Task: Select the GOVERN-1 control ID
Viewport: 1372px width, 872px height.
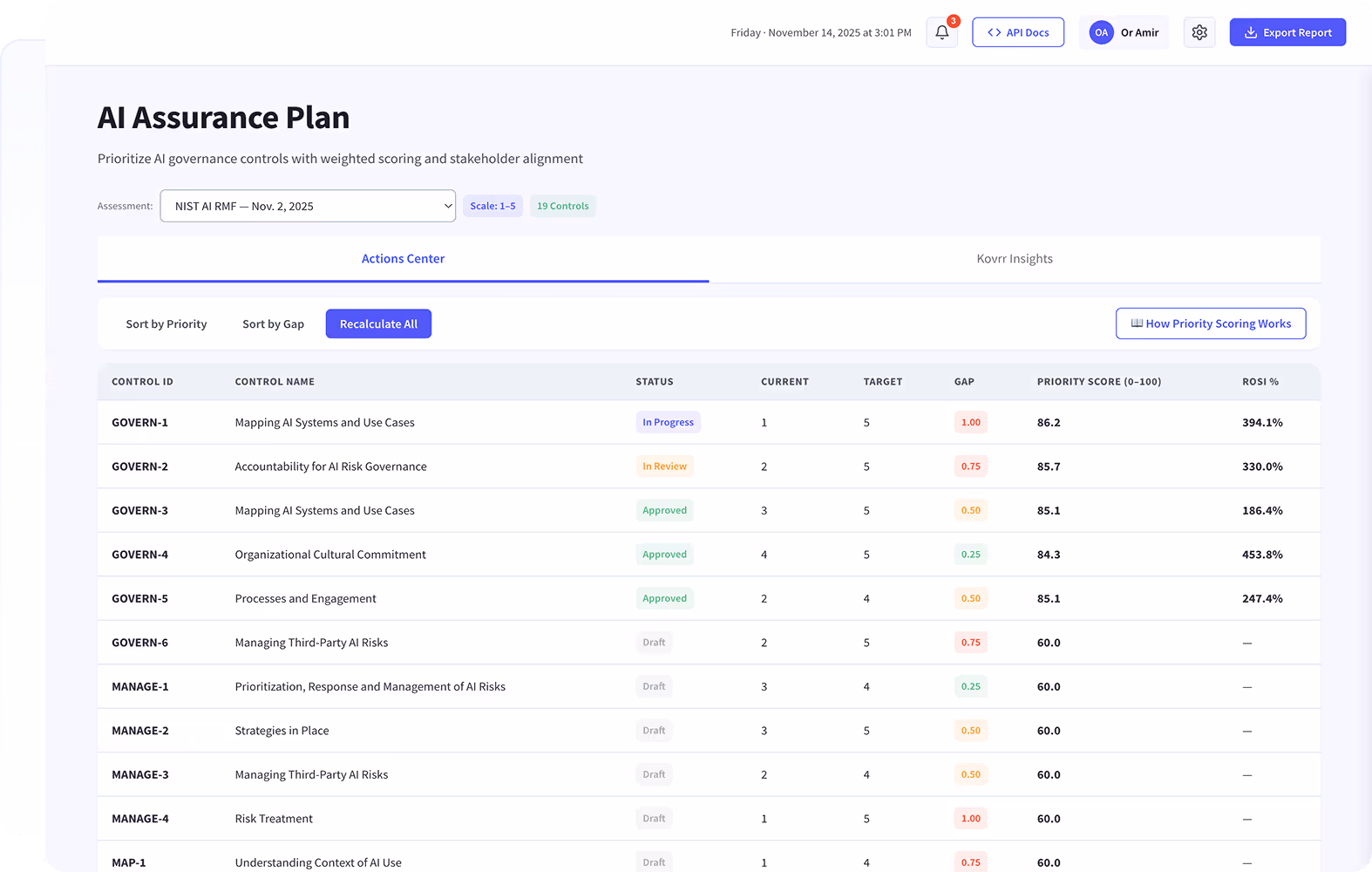Action: 139,422
